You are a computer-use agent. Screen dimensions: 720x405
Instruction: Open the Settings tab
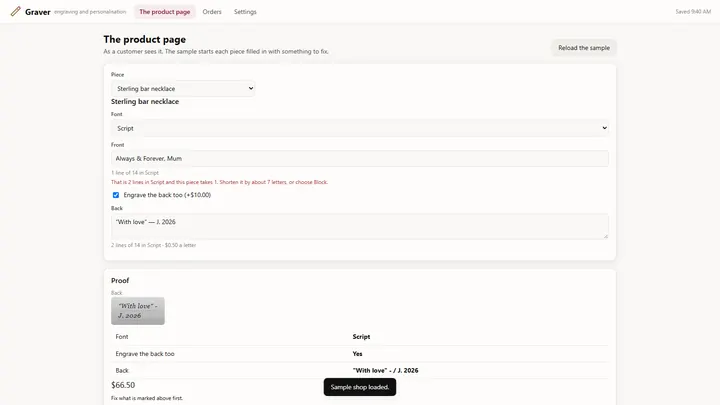point(245,12)
